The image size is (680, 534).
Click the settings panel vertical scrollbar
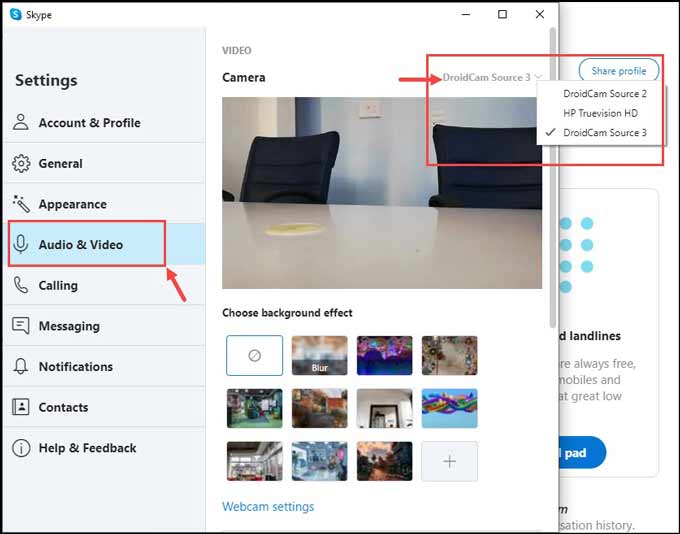pyautogui.click(x=552, y=178)
